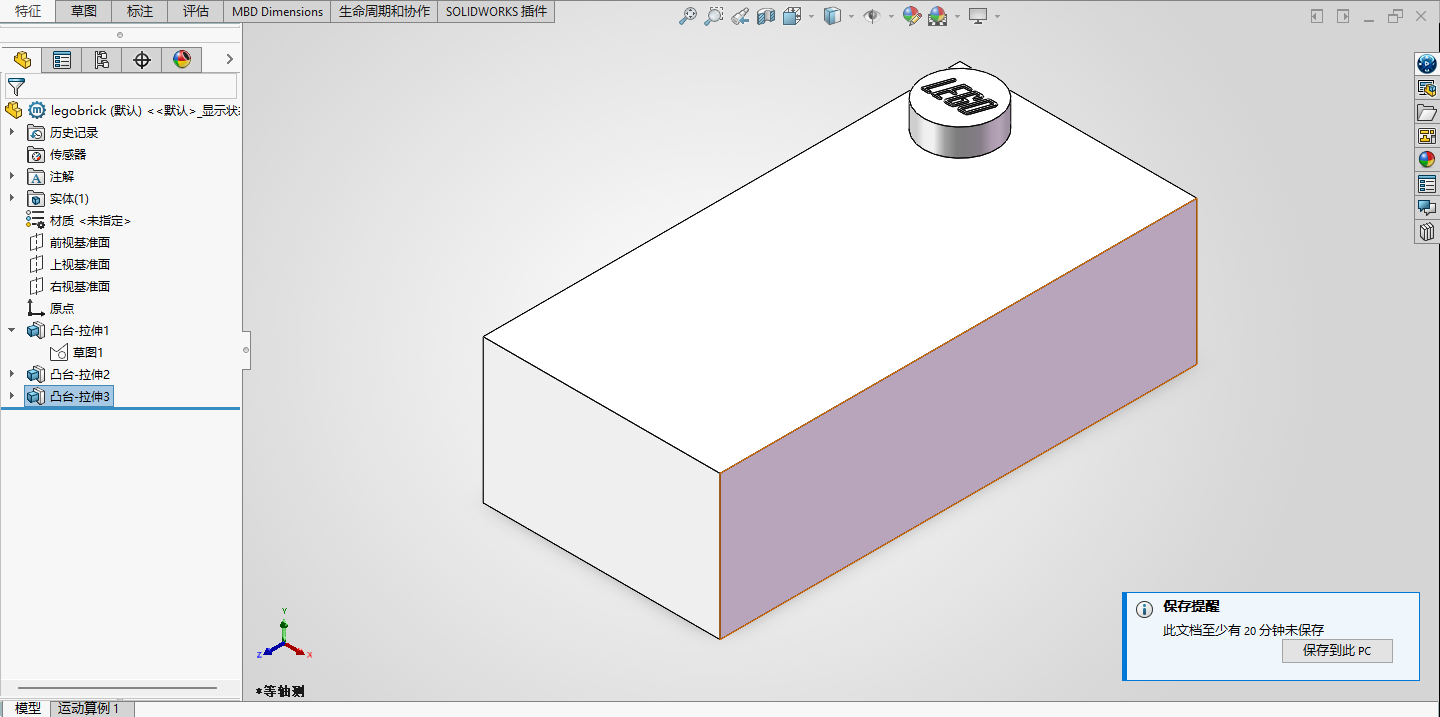Image resolution: width=1440 pixels, height=717 pixels.
Task: Open View Orientation dropdown arrow
Action: click(x=811, y=16)
